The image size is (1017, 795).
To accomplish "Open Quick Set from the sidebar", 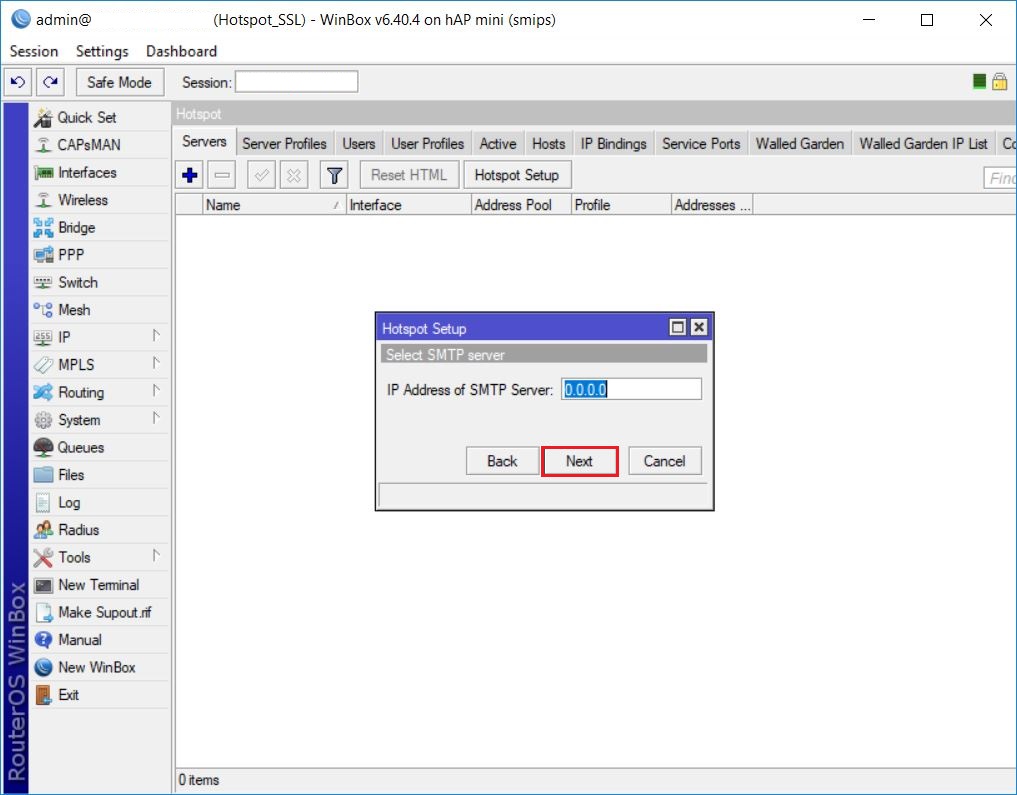I will [101, 117].
